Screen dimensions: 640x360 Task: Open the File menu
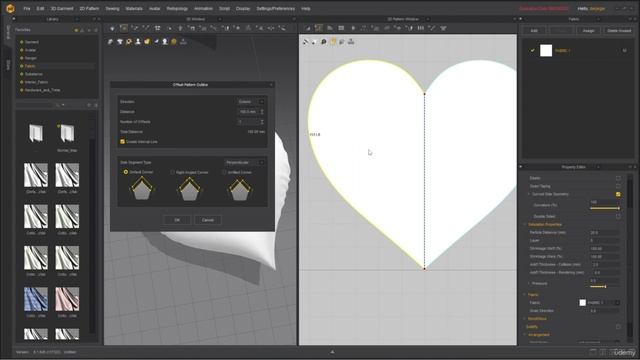point(27,9)
